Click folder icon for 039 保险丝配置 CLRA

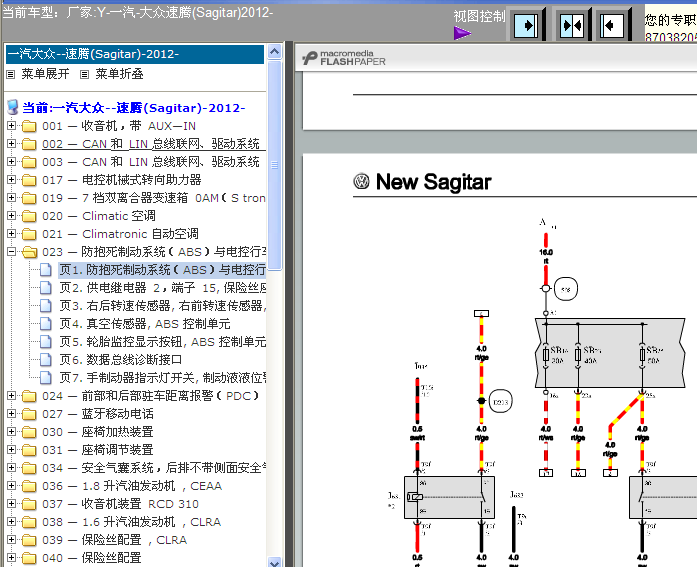[29, 540]
